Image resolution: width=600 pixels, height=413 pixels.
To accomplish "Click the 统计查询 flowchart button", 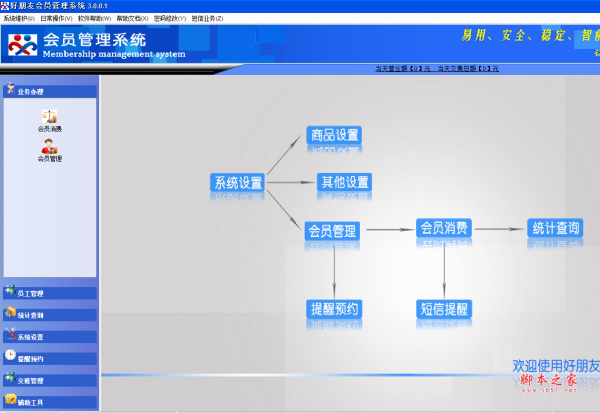I will (555, 228).
